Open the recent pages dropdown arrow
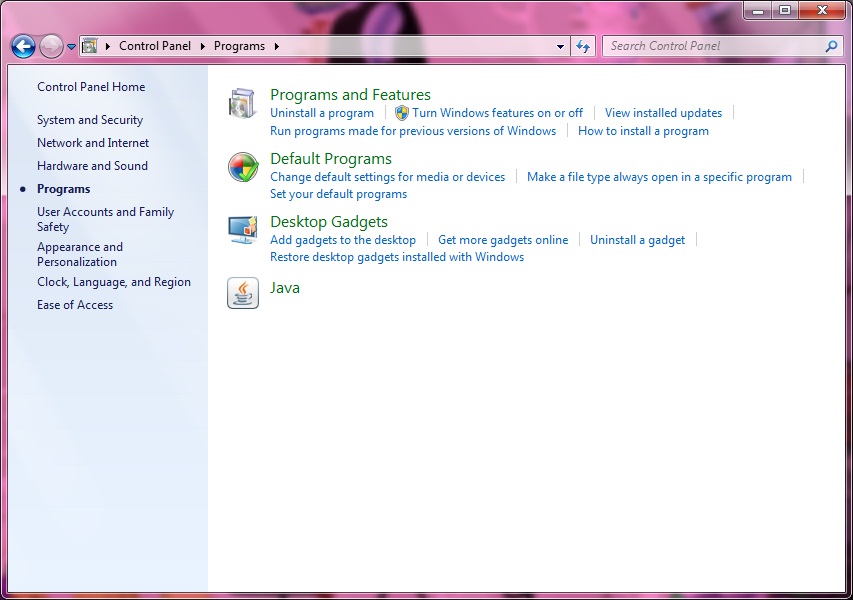Screen dimensions: 853x600 click(71, 47)
